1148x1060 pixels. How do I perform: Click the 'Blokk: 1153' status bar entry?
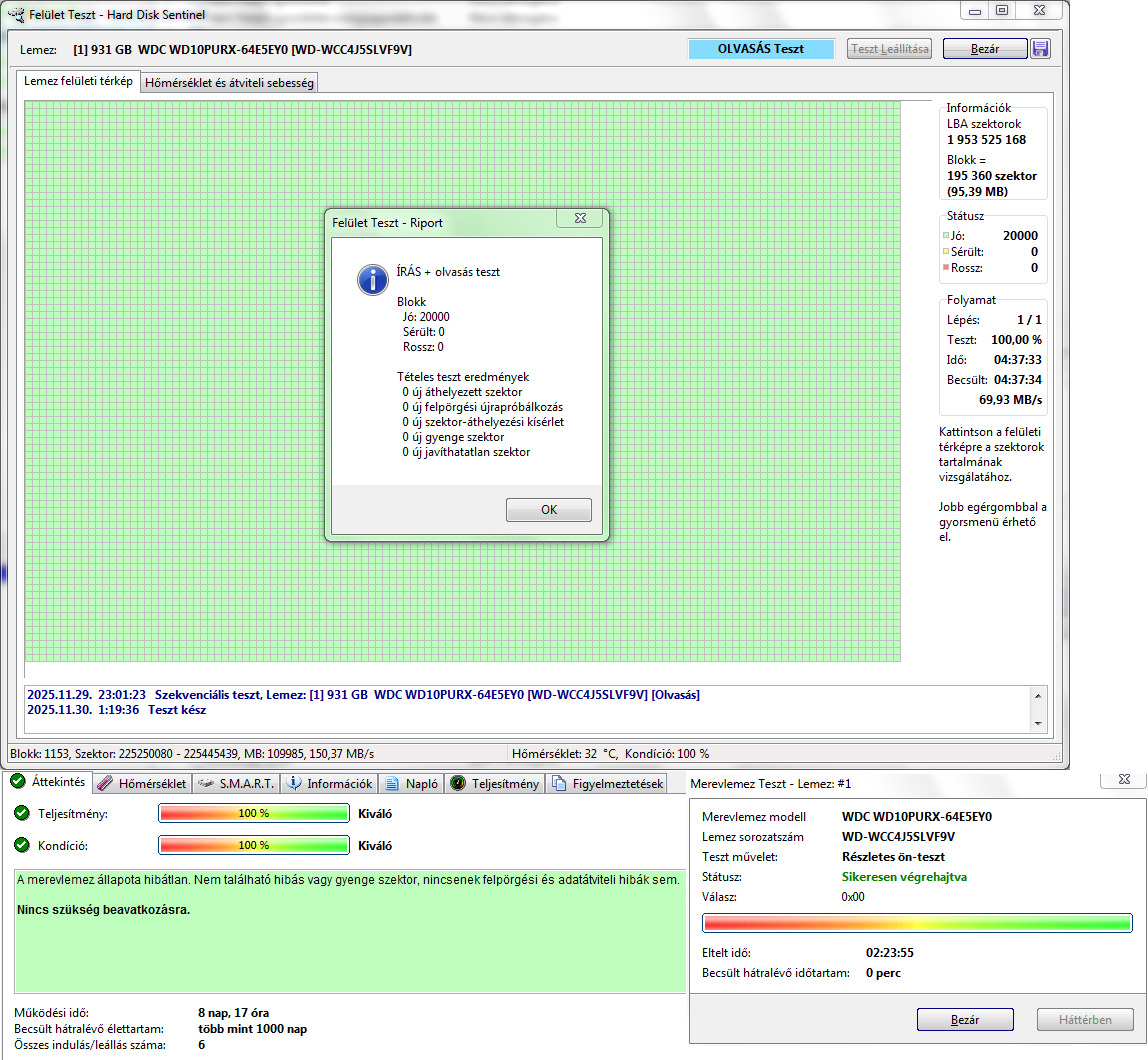coord(40,754)
